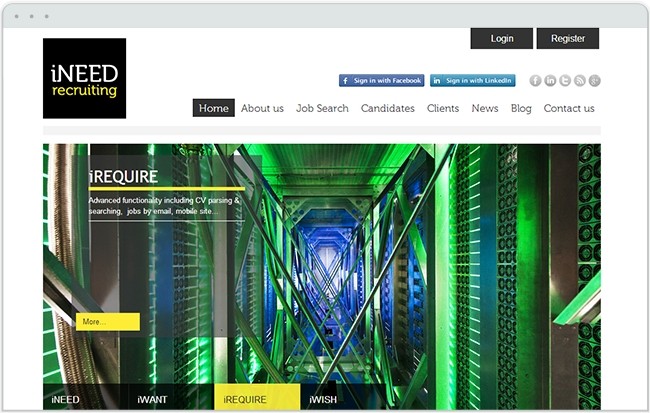
Task: Click the grey Facebook social icon
Action: (535, 80)
